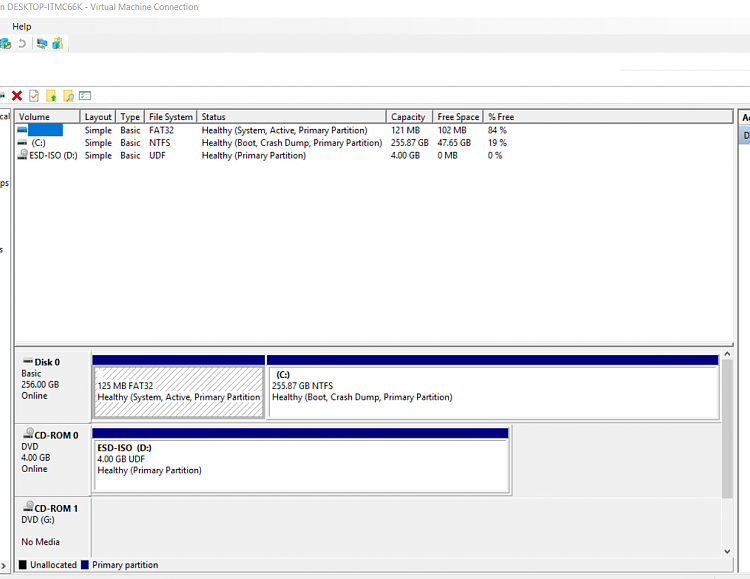Sort by the Type column header

point(130,117)
